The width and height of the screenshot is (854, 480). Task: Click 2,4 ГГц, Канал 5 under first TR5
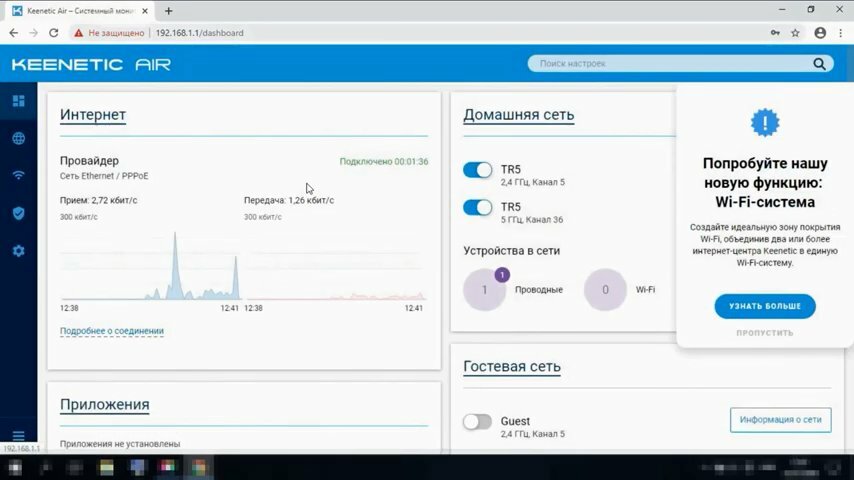tap(533, 183)
